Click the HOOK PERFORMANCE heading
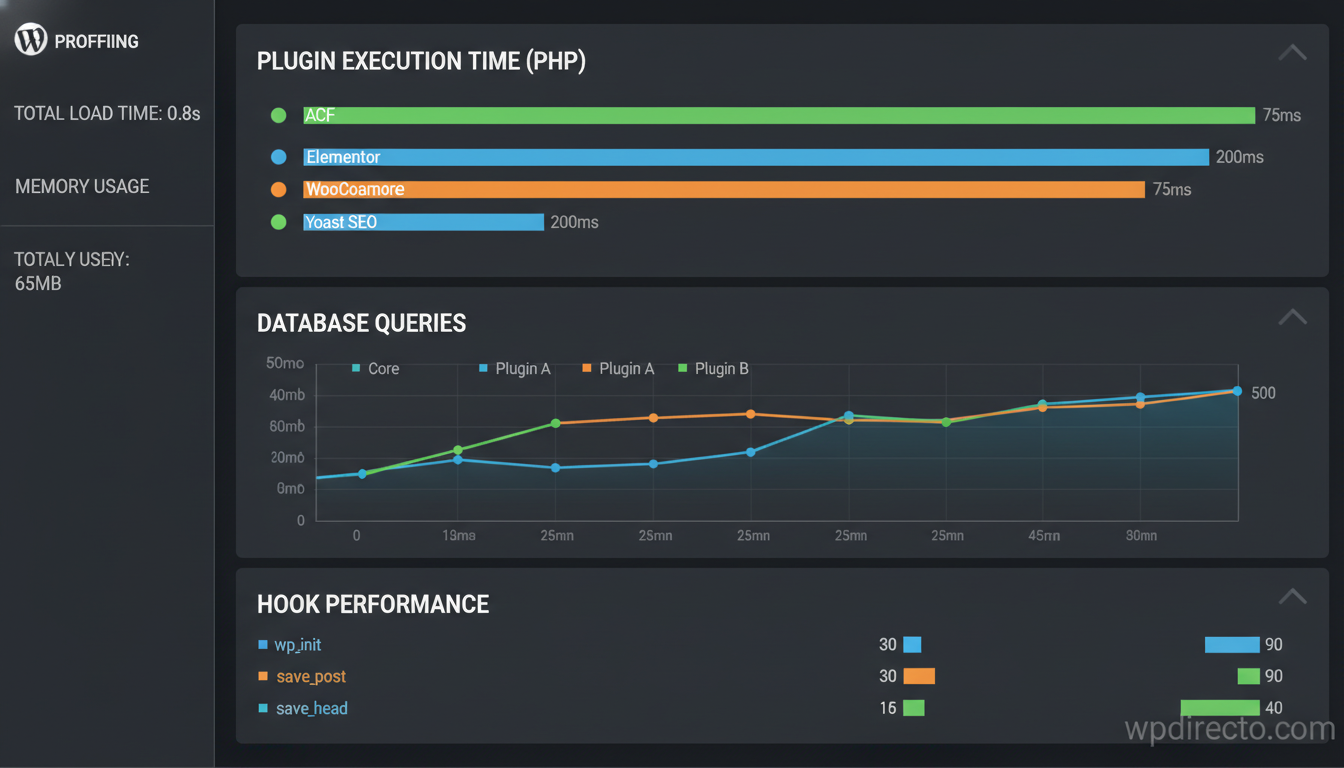The width and height of the screenshot is (1344, 768). (373, 604)
